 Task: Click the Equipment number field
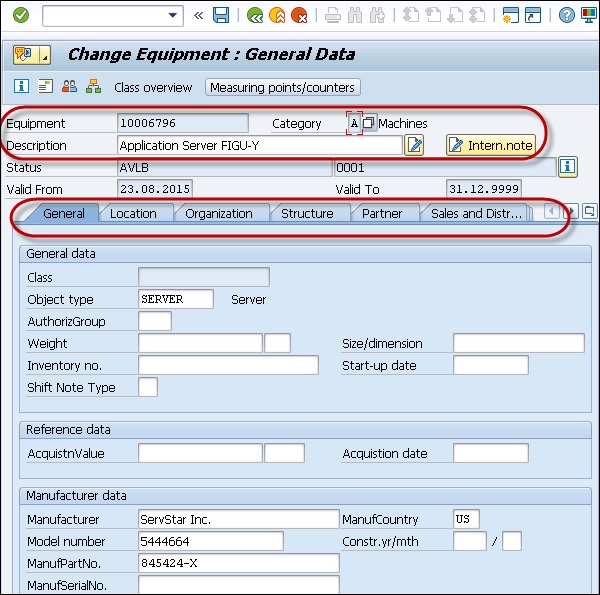[x=183, y=123]
